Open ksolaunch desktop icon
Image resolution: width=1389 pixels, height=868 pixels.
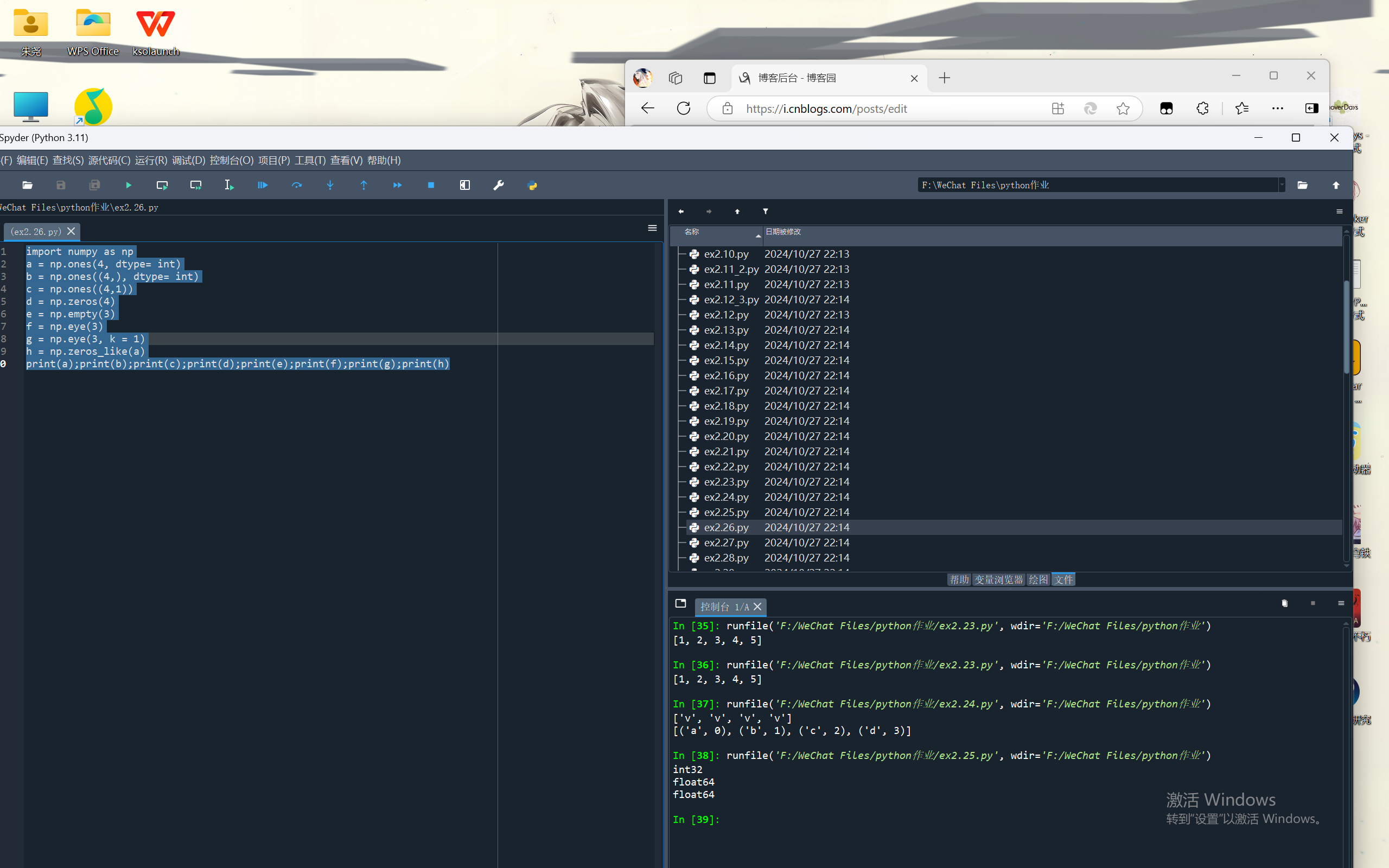pos(156,31)
